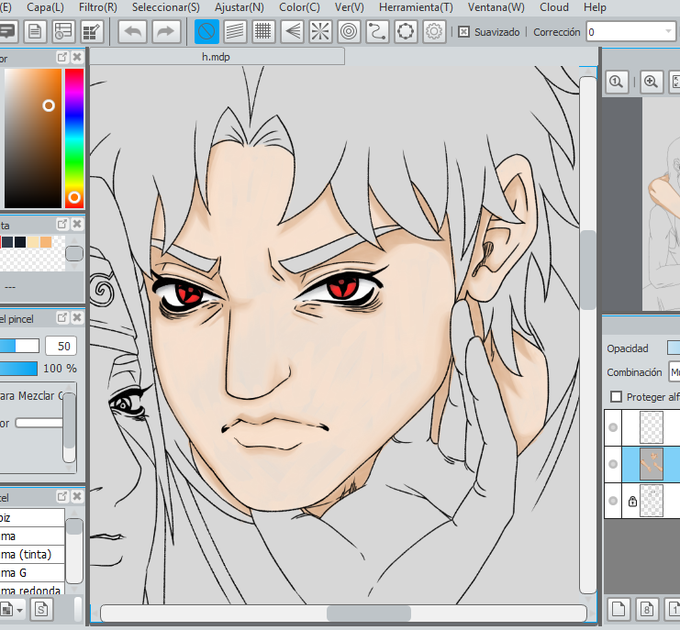Select the 'ma (tinta)' brush
The width and height of the screenshot is (680, 630).
tap(32, 554)
